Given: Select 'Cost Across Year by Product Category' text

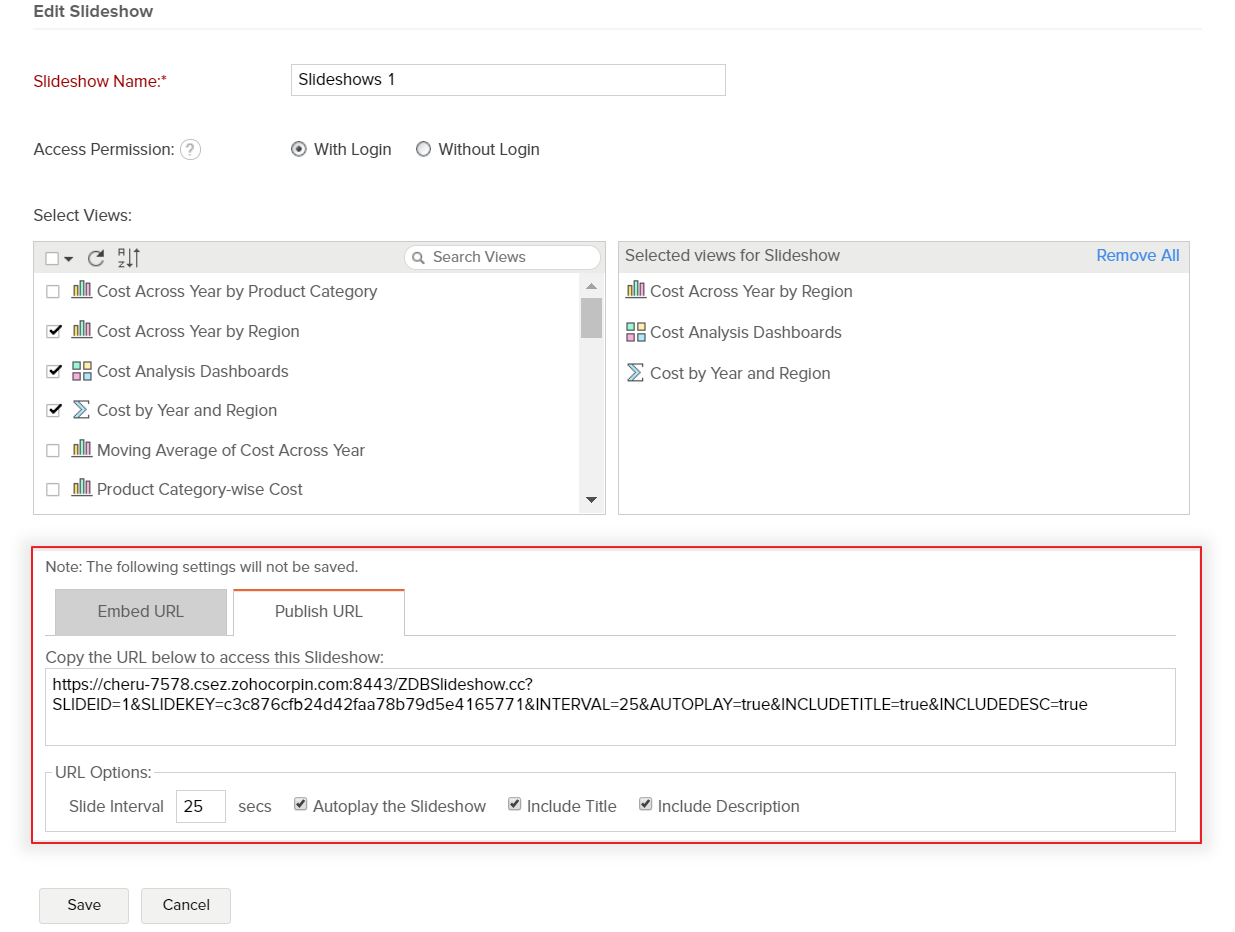Looking at the screenshot, I should click(x=237, y=291).
